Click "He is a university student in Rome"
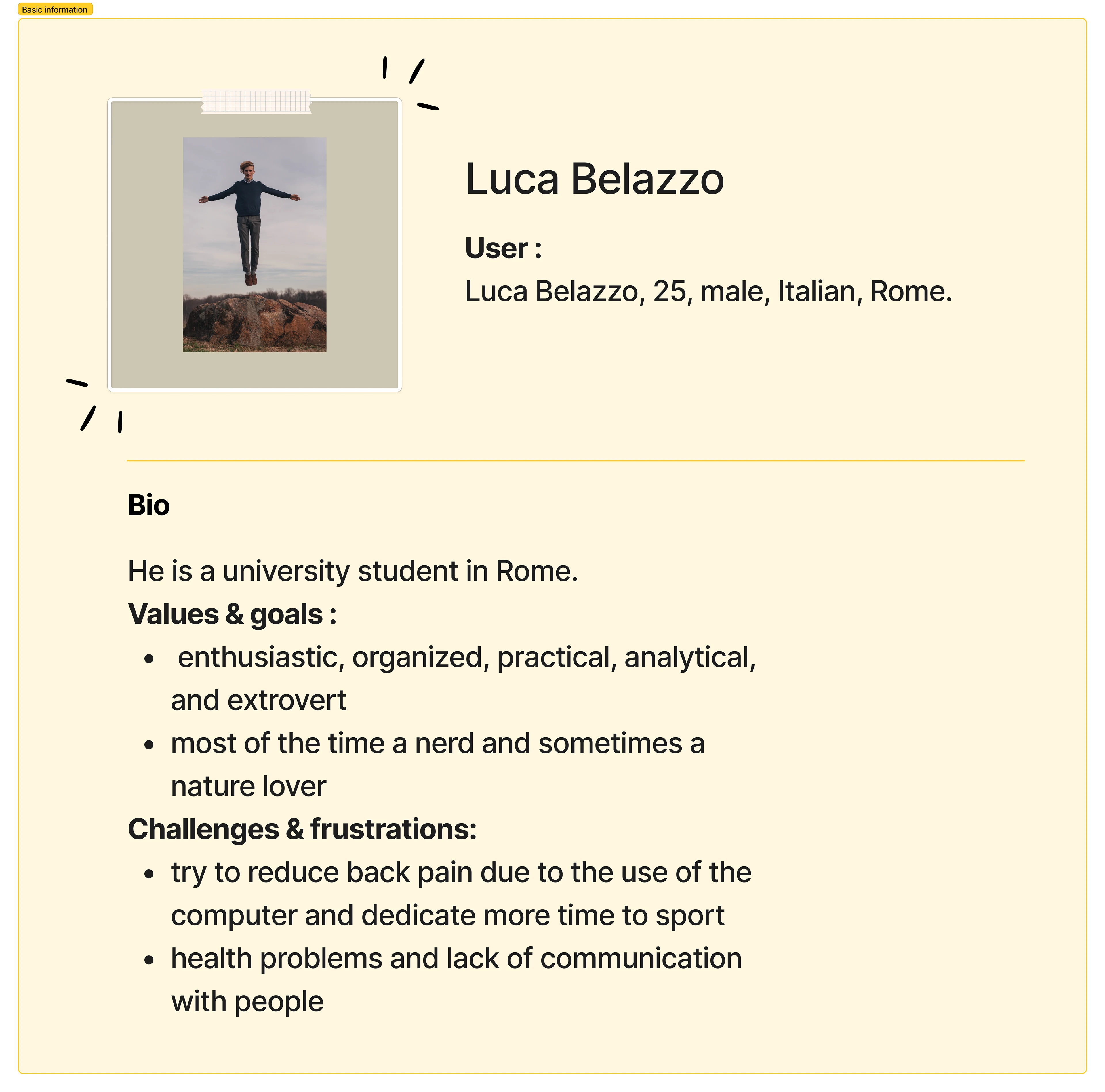This screenshot has height=1092, width=1105. click(353, 571)
